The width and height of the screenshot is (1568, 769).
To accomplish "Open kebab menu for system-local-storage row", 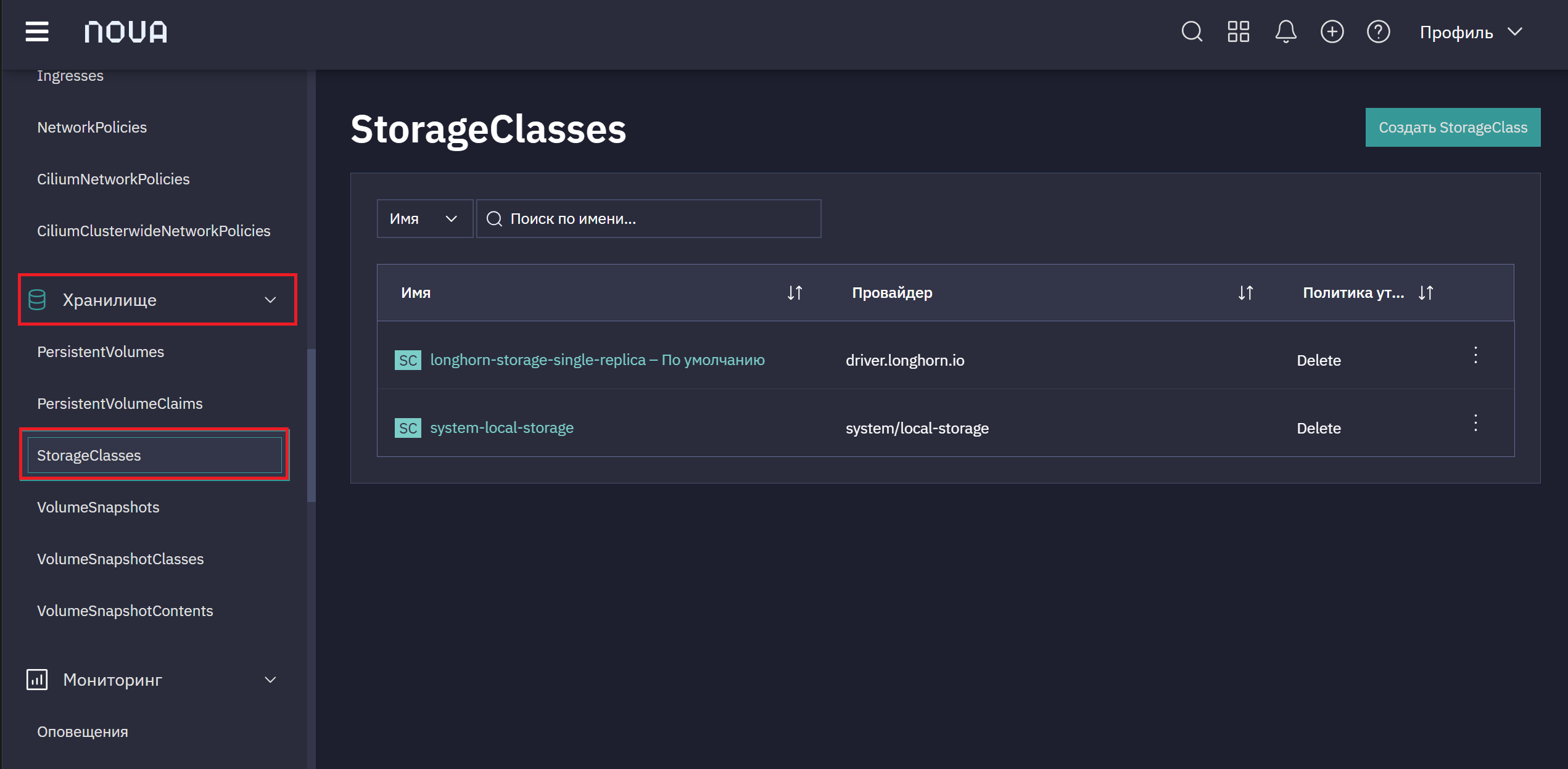I will [1475, 422].
